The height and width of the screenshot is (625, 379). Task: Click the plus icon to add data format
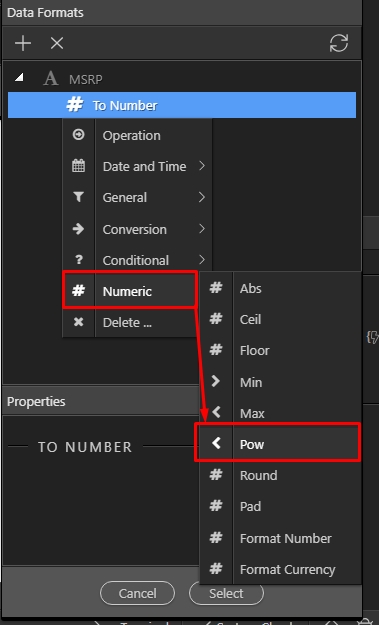pyautogui.click(x=23, y=43)
